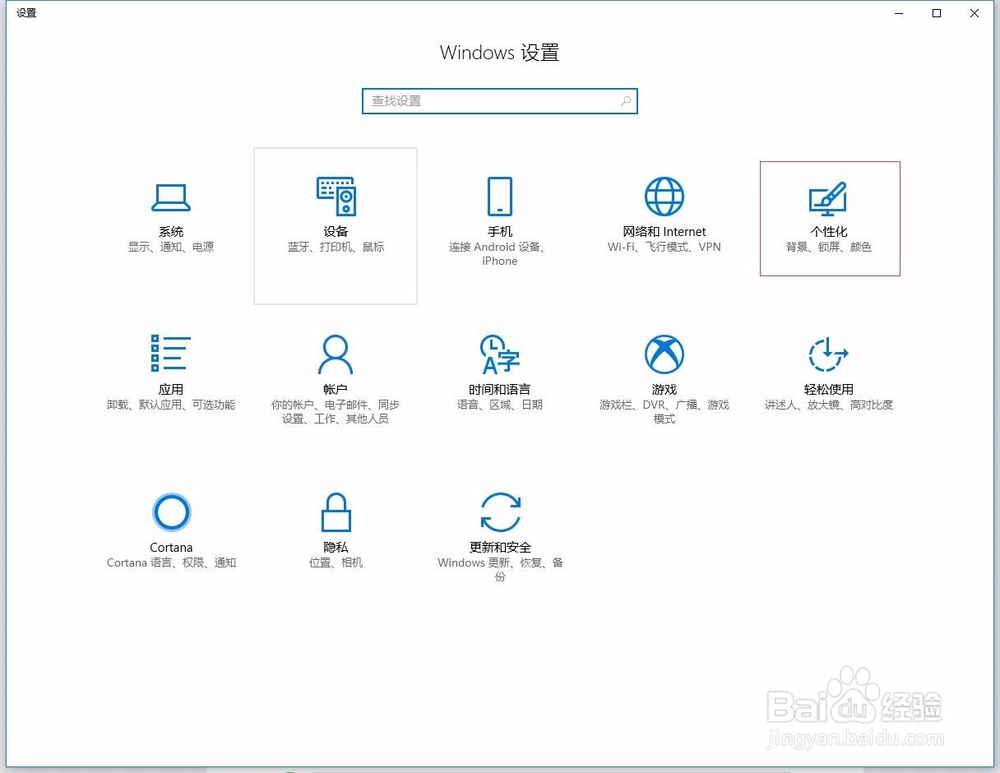Viewport: 1000px width, 773px height.
Task: Click the 更新和安全 title label
Action: point(500,547)
